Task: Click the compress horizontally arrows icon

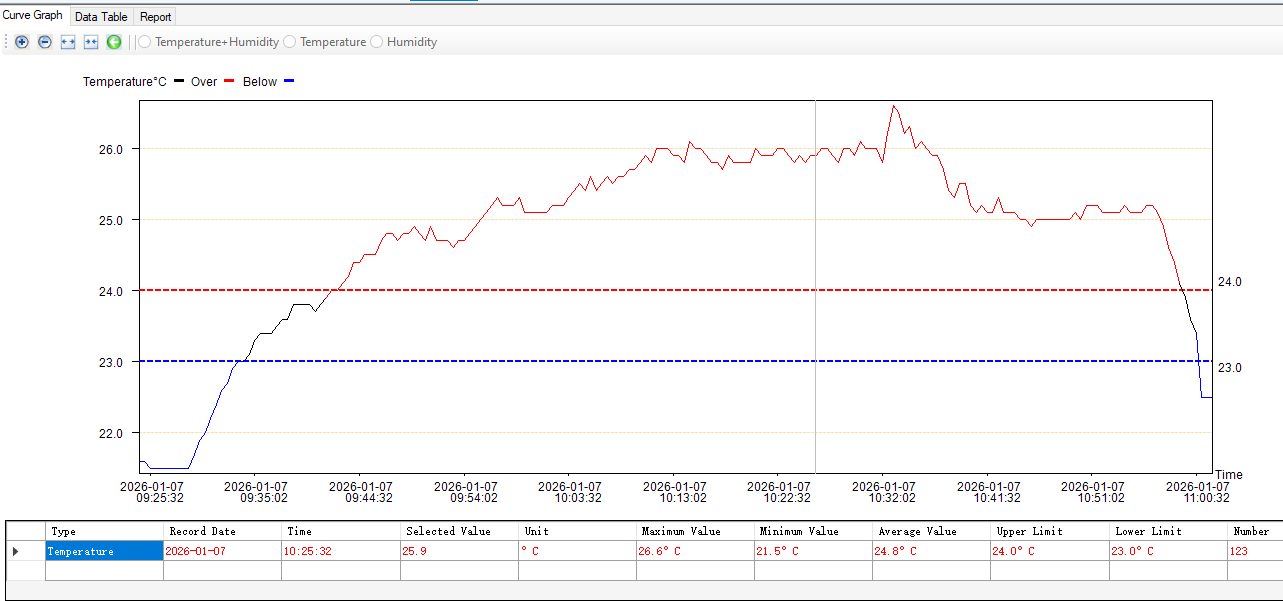Action: click(x=91, y=42)
